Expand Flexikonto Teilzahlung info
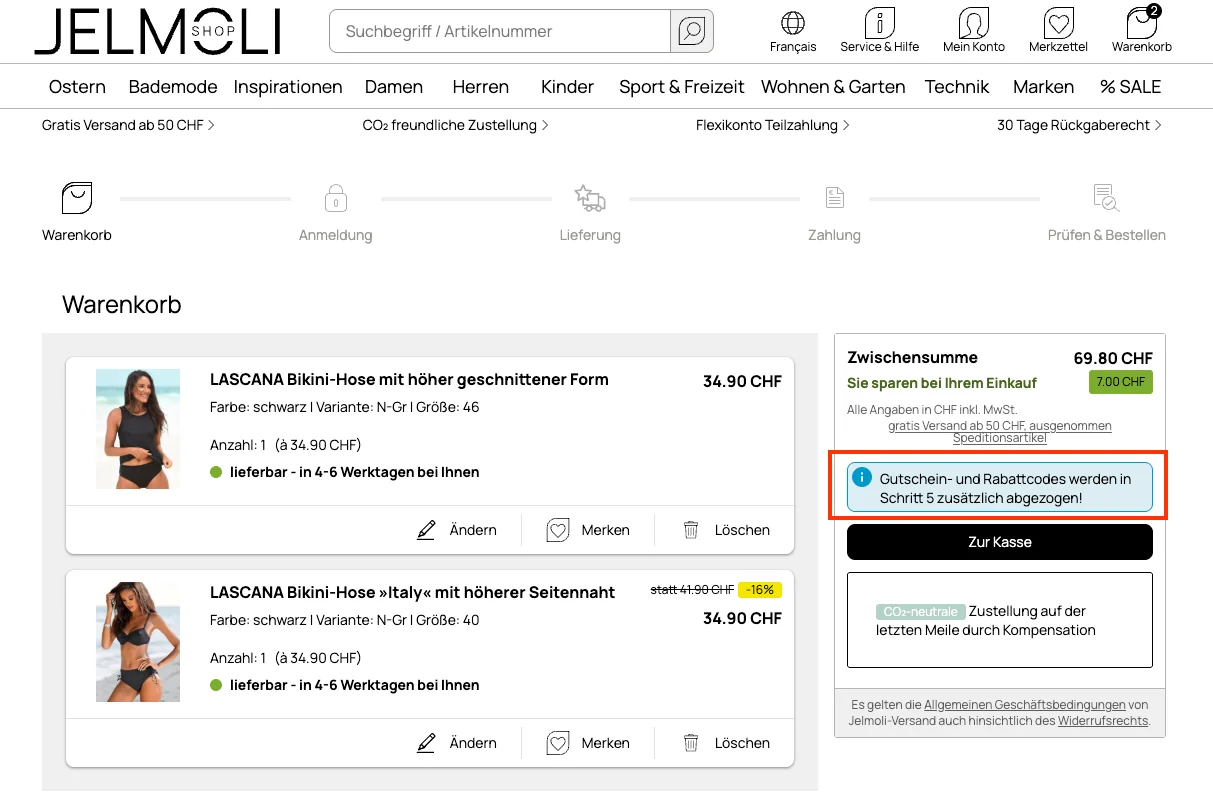1213x806 pixels. tap(773, 125)
